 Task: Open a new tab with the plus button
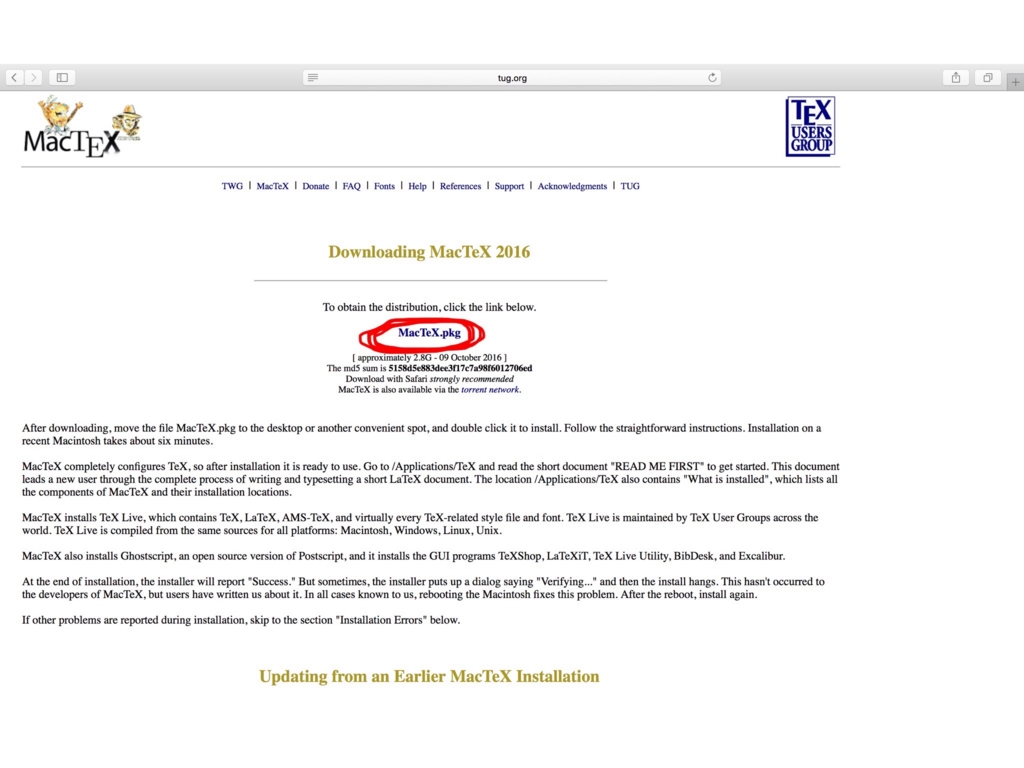pyautogui.click(x=1015, y=82)
